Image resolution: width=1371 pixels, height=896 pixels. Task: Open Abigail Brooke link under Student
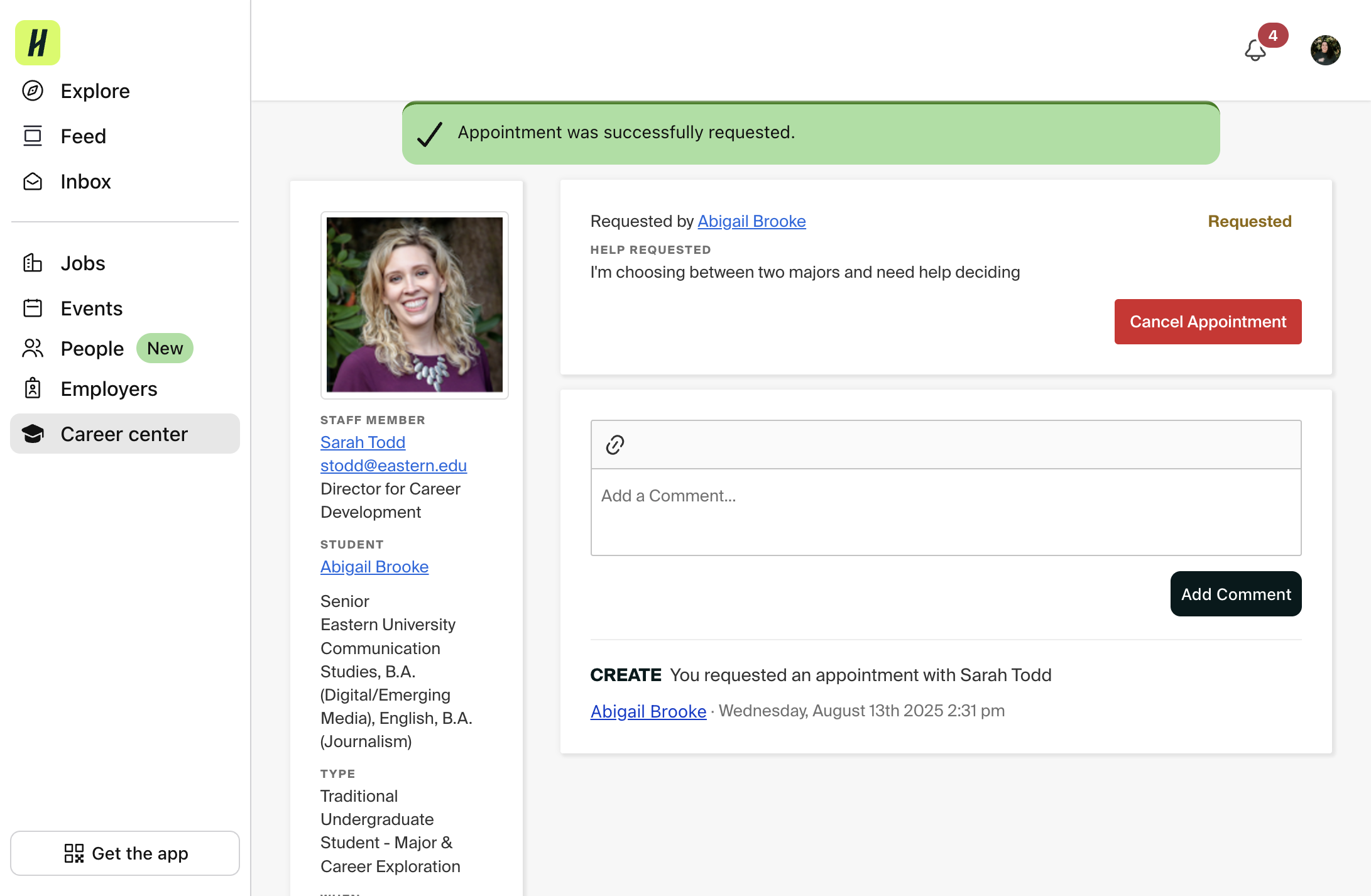(x=374, y=567)
